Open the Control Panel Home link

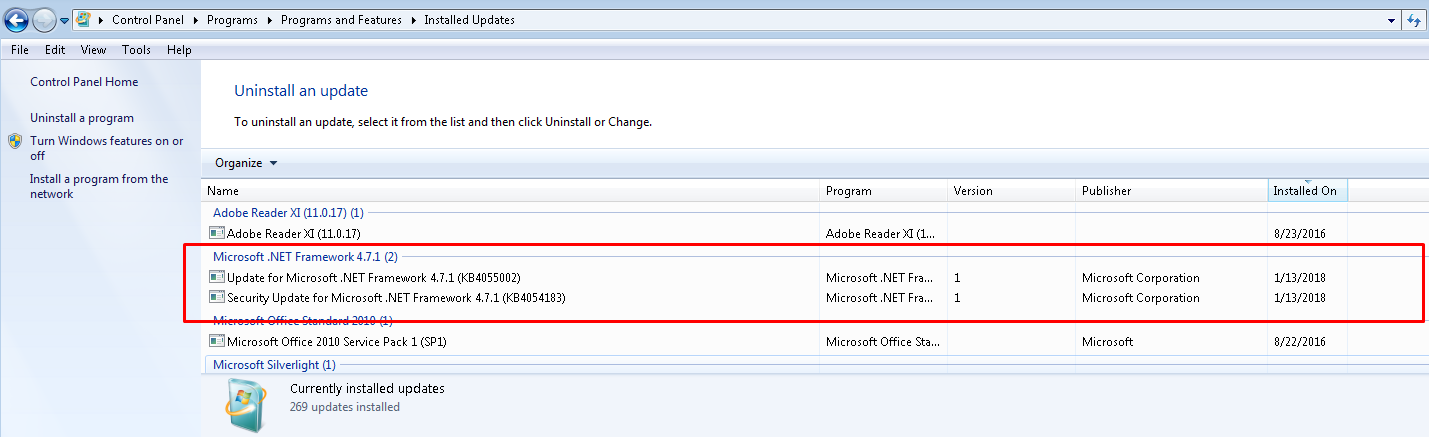84,82
